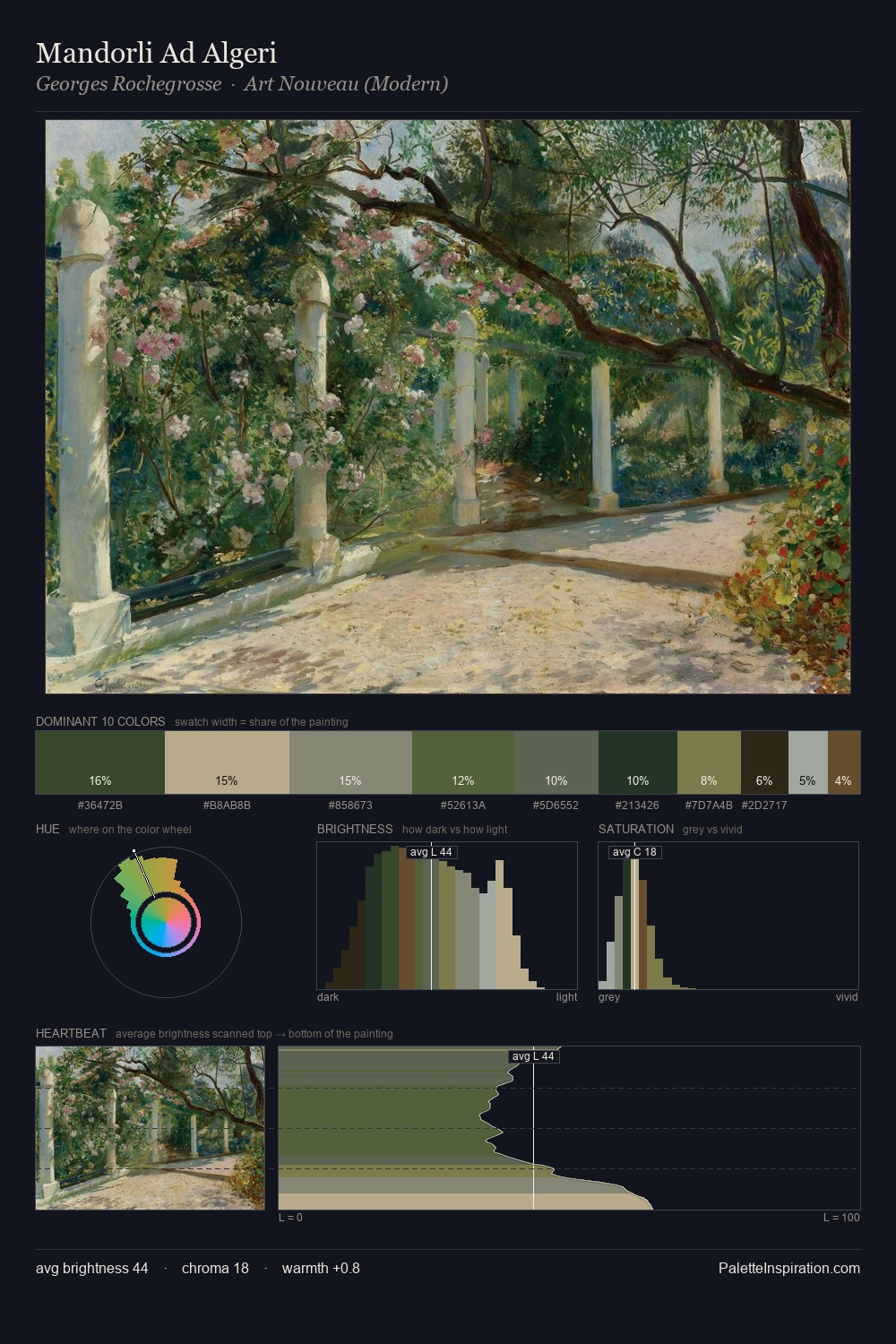Pick the first 10% swatch #5D6552
896x1344 pixels.
click(x=556, y=762)
